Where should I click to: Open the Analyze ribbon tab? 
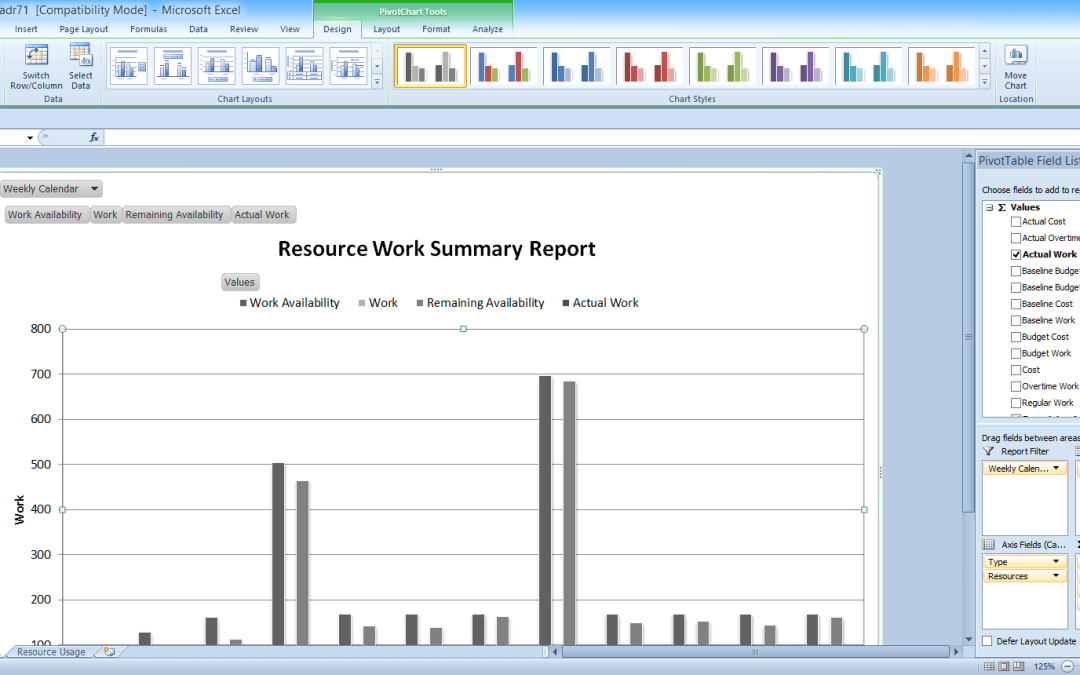(487, 29)
